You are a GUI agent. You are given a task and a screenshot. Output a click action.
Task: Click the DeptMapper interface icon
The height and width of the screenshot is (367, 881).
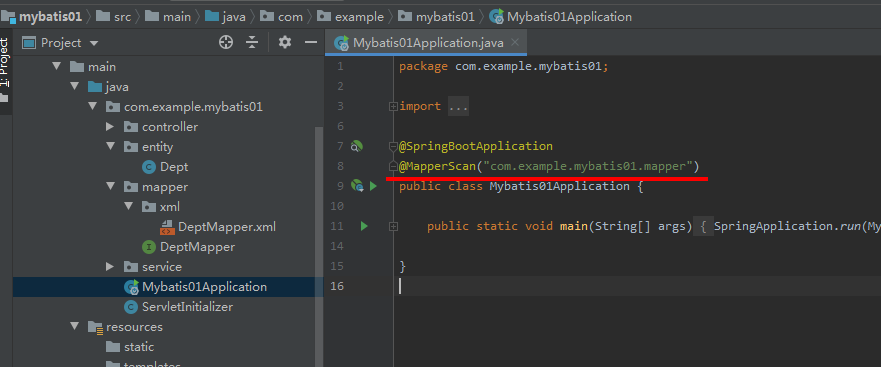149,247
